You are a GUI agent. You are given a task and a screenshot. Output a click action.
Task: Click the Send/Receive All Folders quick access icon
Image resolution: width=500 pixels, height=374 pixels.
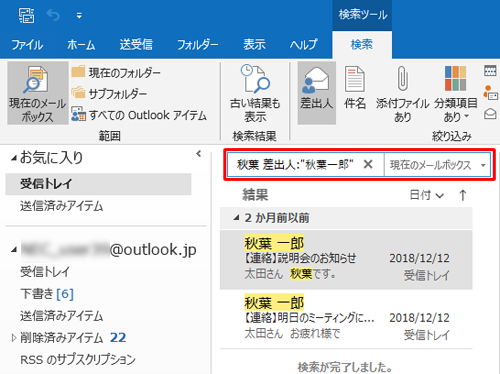26,15
